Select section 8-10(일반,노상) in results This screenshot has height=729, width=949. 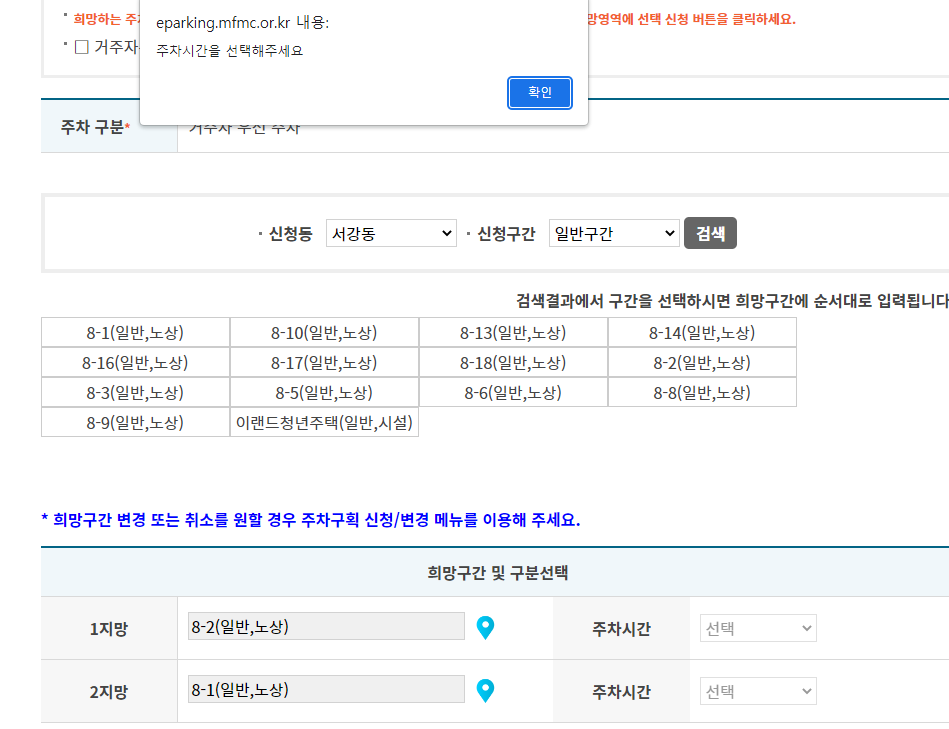pos(324,333)
